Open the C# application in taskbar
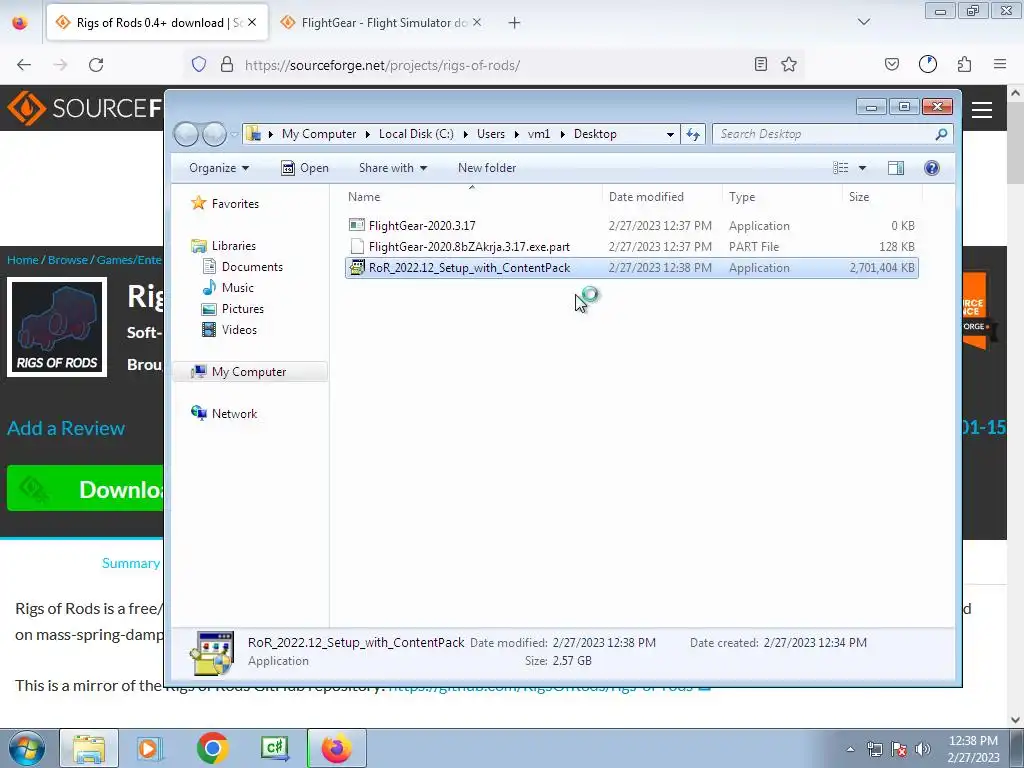1024x768 pixels. click(274, 748)
